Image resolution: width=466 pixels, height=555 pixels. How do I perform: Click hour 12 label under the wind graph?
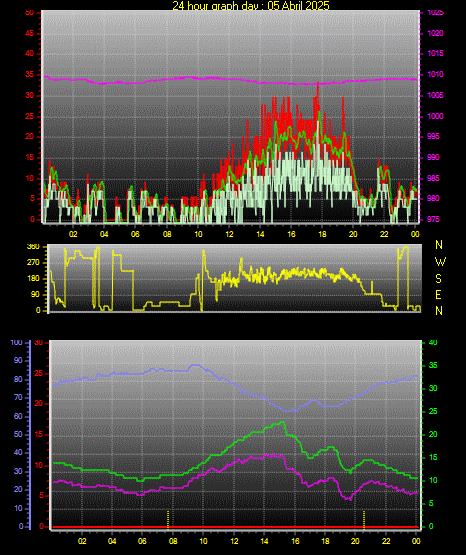229,234
